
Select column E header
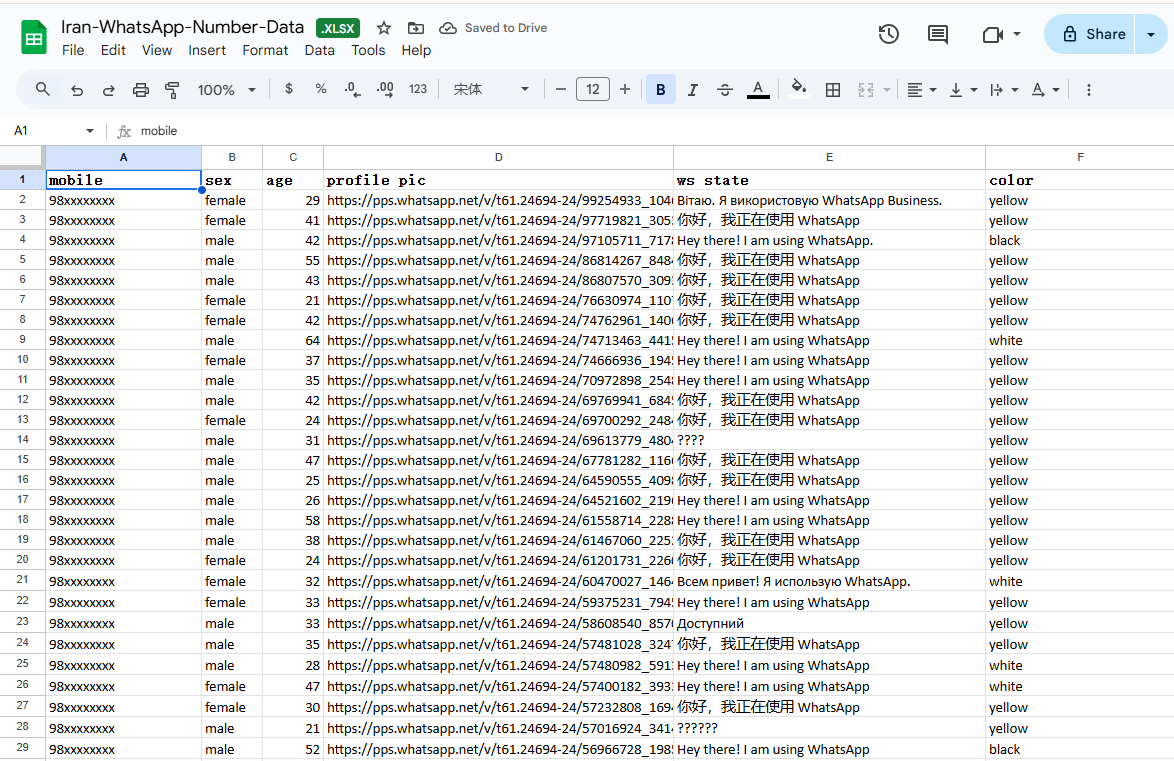[830, 157]
